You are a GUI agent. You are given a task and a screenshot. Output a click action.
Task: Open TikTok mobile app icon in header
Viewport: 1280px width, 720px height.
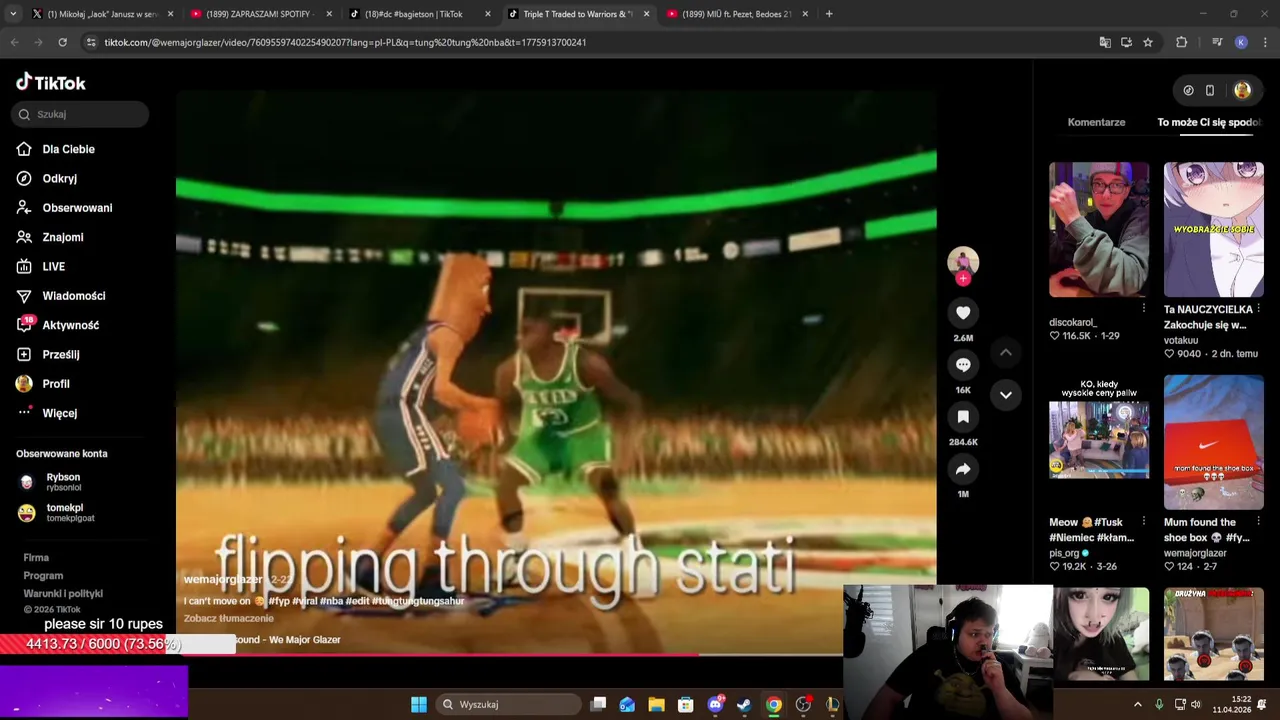tap(1210, 90)
